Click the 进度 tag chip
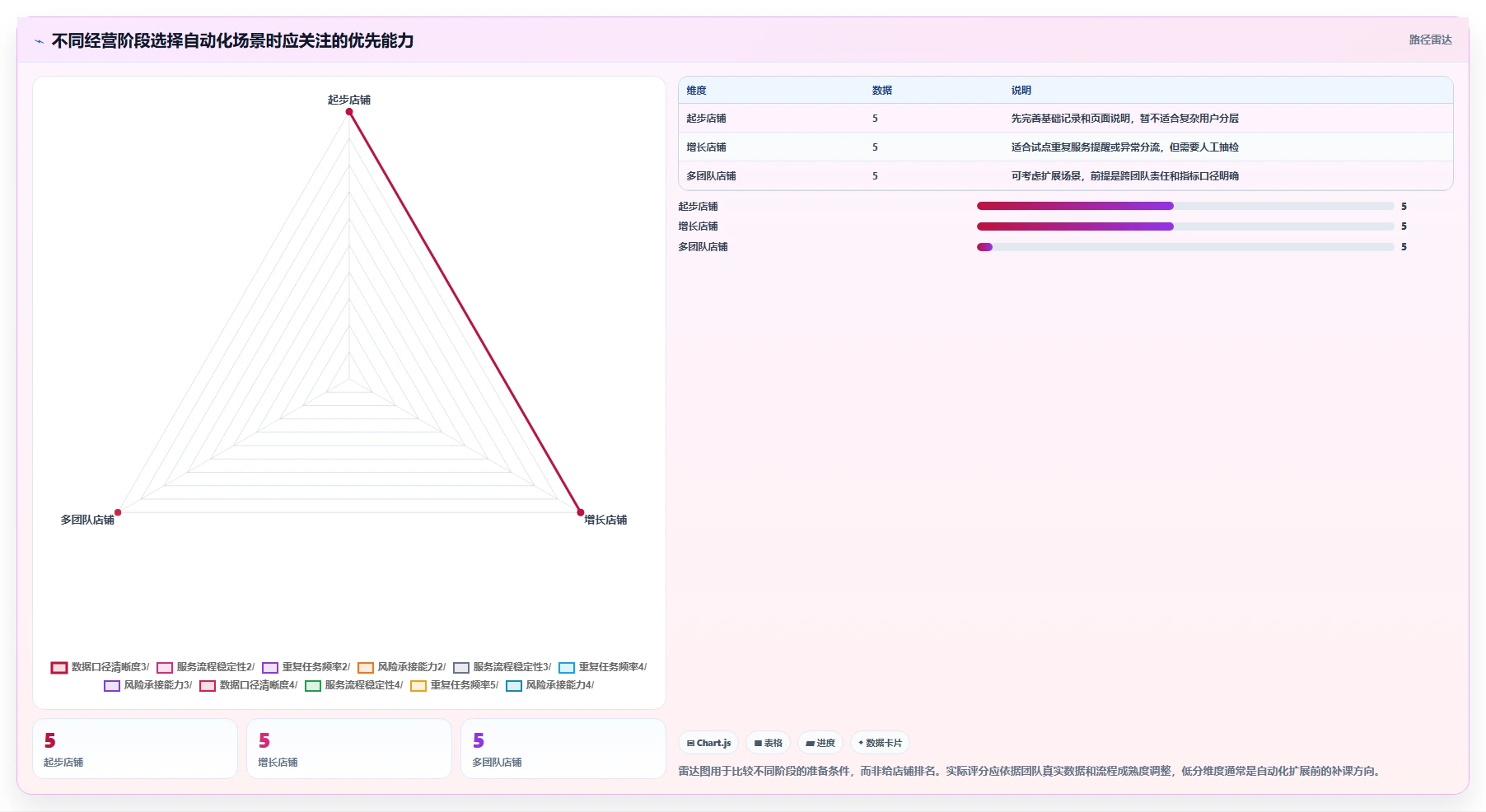1486x812 pixels. coord(820,743)
